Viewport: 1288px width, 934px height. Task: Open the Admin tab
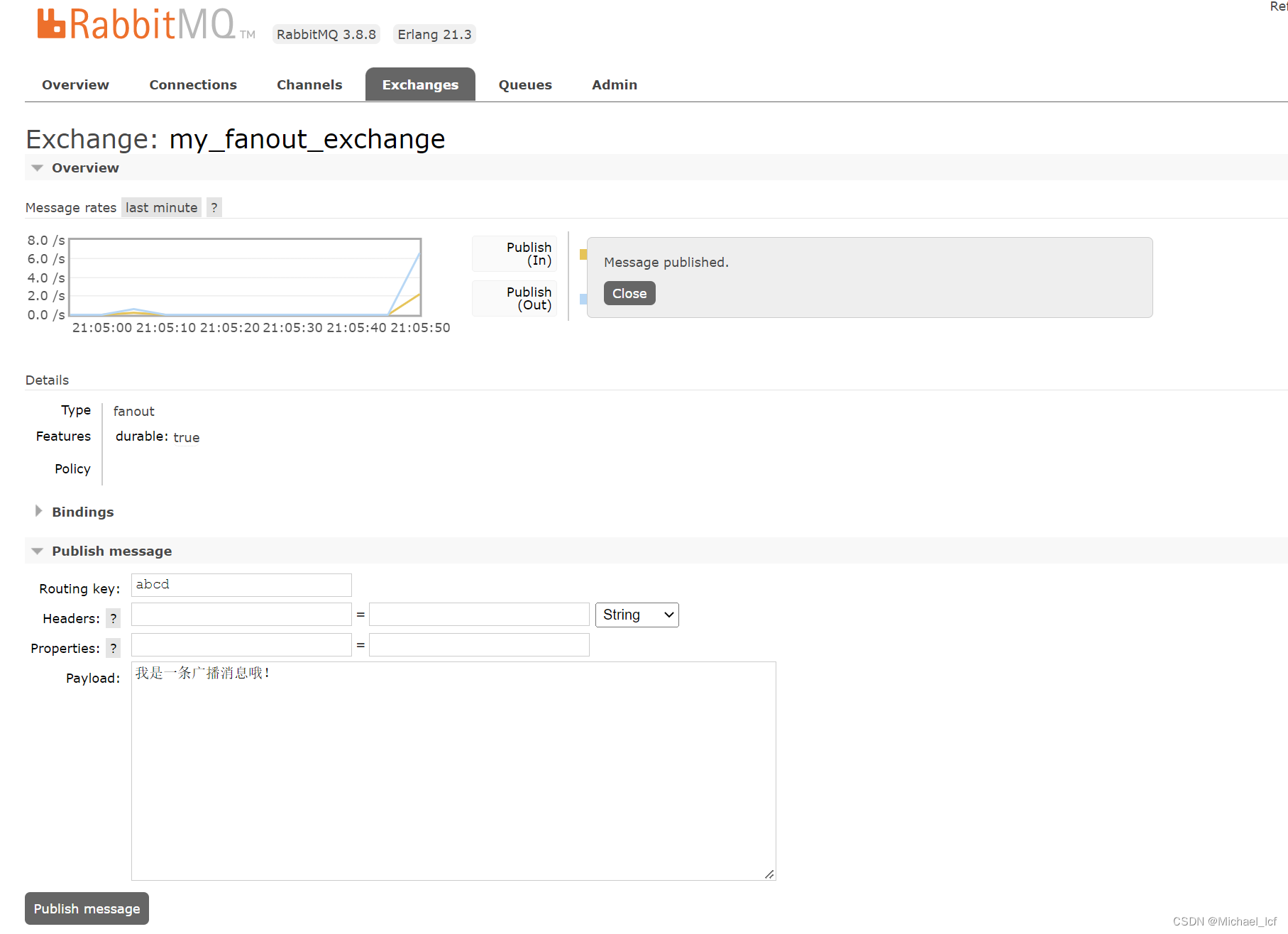(x=615, y=84)
